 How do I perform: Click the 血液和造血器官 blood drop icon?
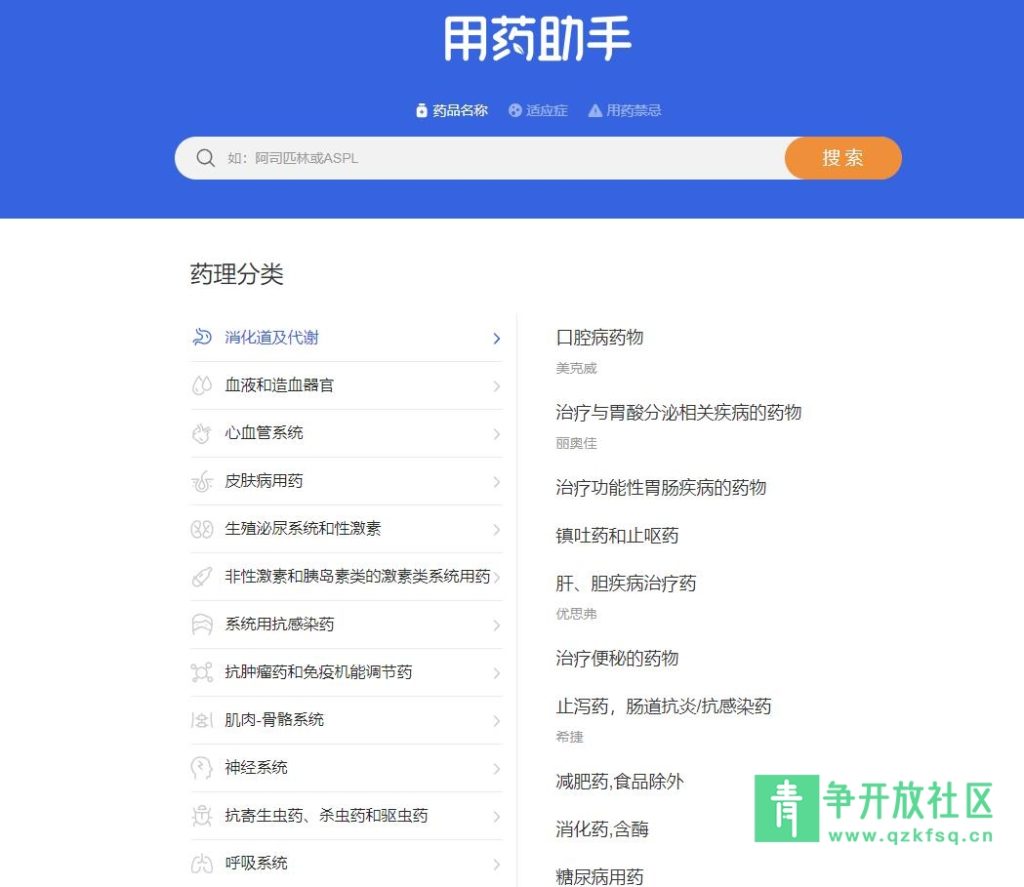[202, 385]
